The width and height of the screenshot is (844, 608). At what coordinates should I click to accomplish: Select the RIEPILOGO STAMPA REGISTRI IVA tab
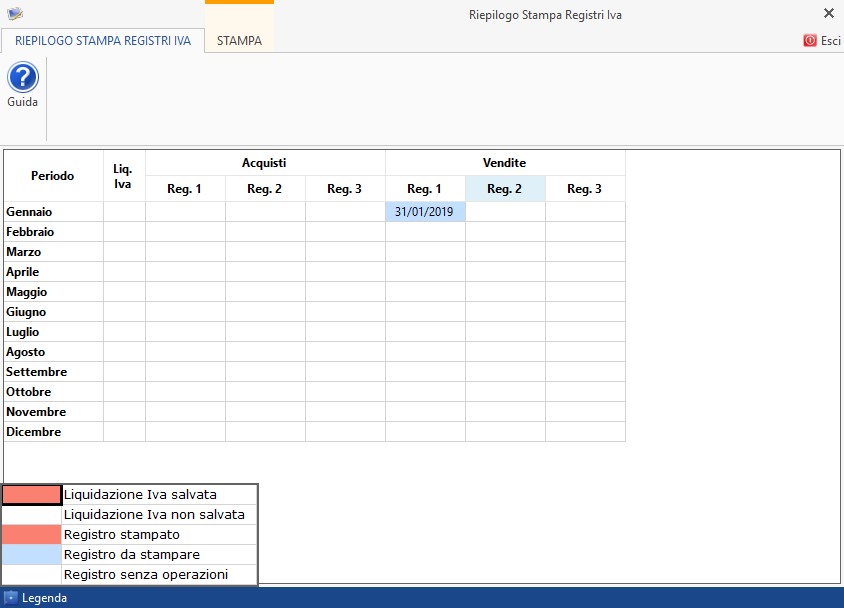[x=103, y=41]
